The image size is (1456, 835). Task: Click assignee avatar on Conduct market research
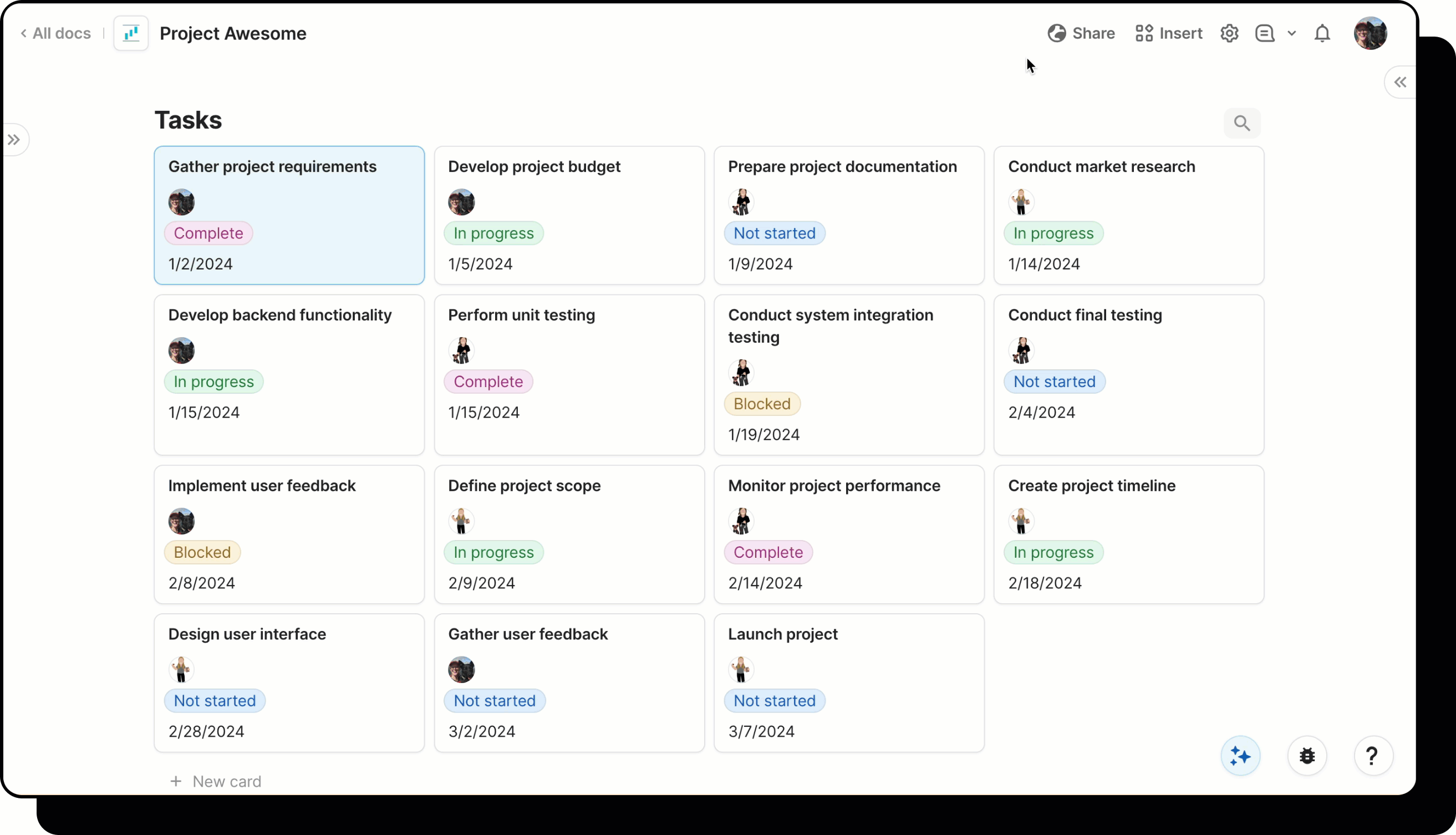pos(1021,202)
